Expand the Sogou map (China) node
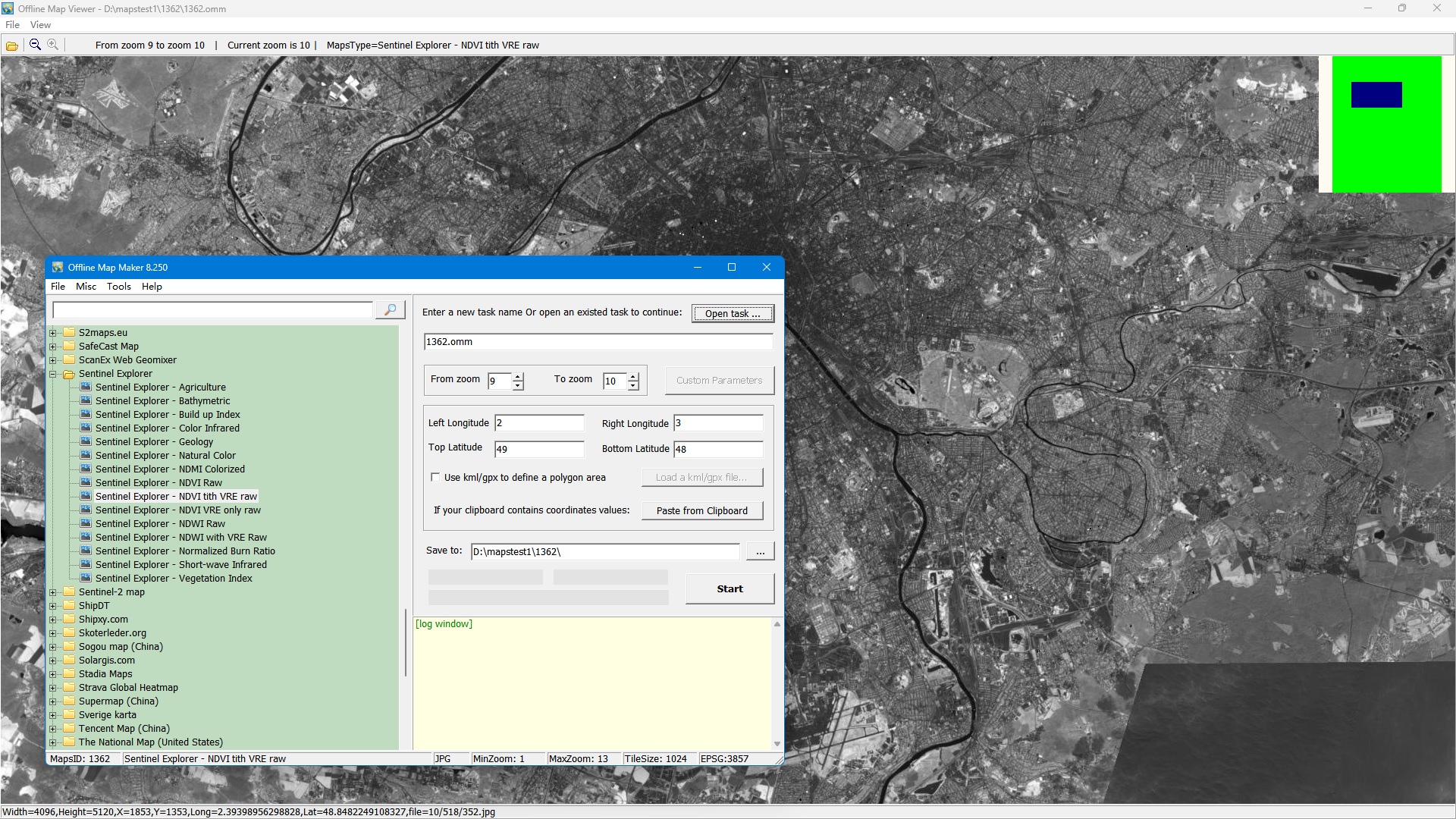This screenshot has width=1456, height=819. pyautogui.click(x=53, y=647)
